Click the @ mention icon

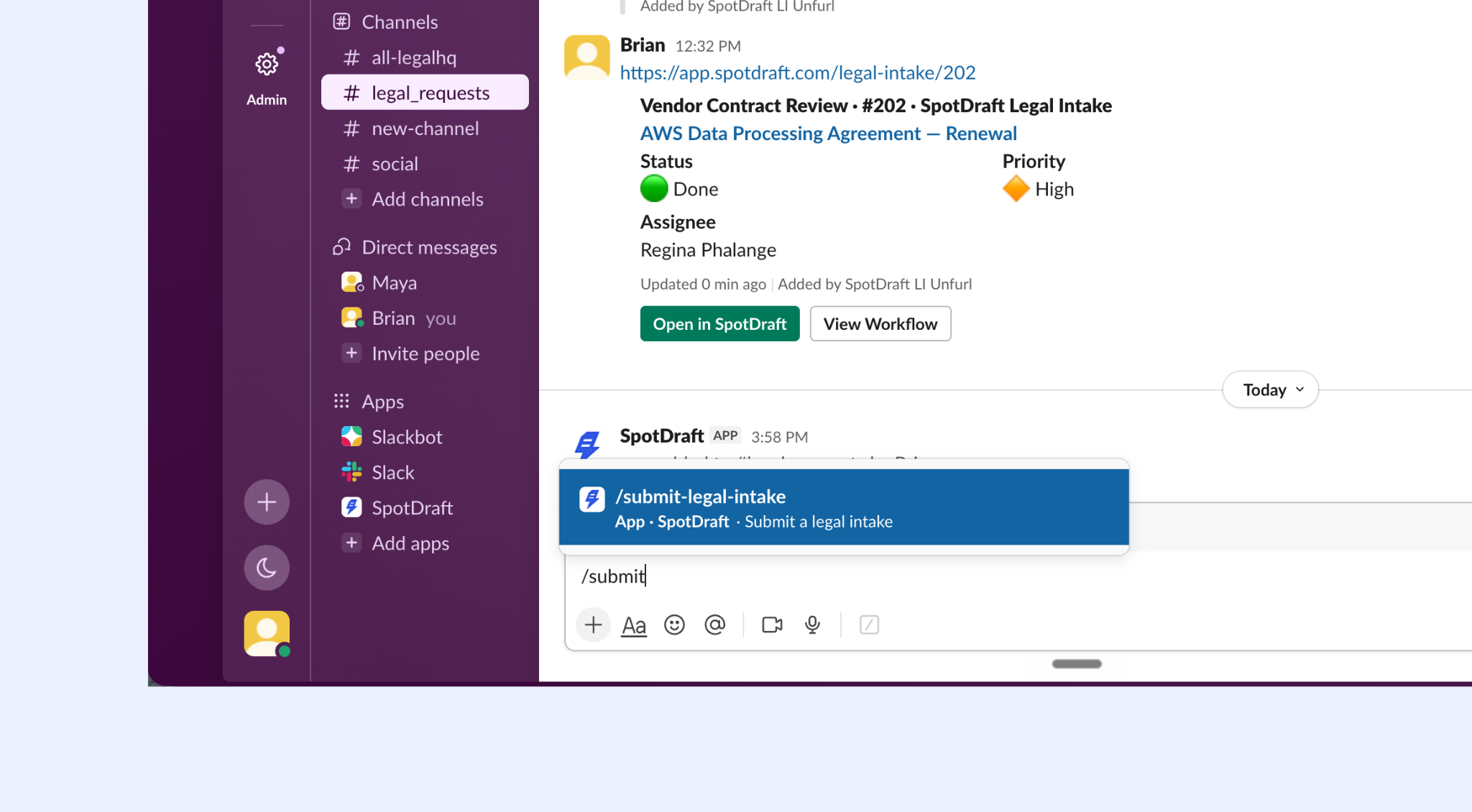tap(714, 625)
